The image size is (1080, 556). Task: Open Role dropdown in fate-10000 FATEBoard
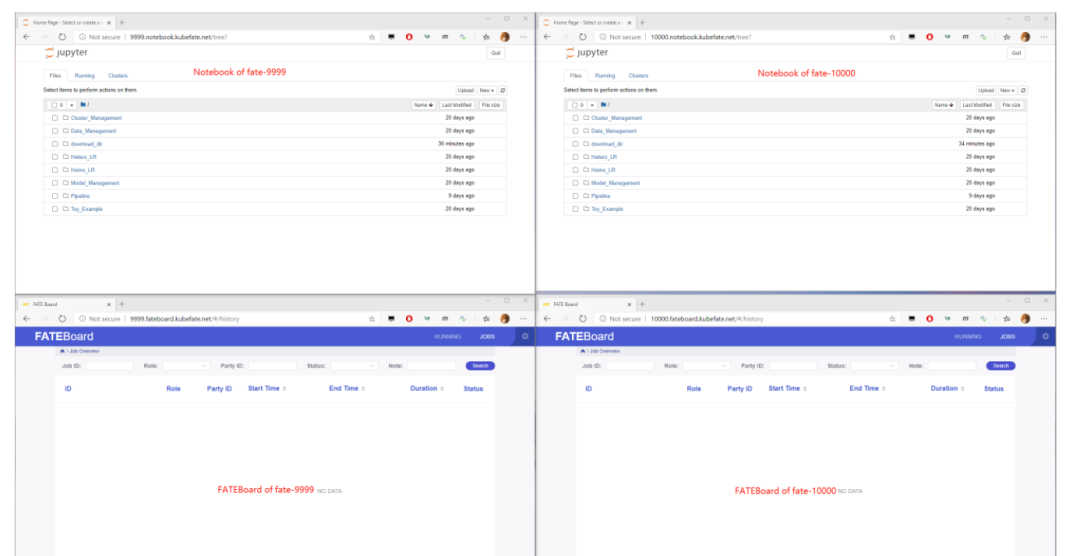(x=705, y=366)
